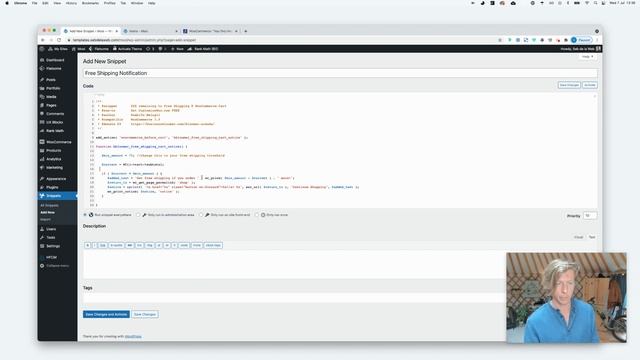Collapse the WordPress admin menu

[x=57, y=266]
